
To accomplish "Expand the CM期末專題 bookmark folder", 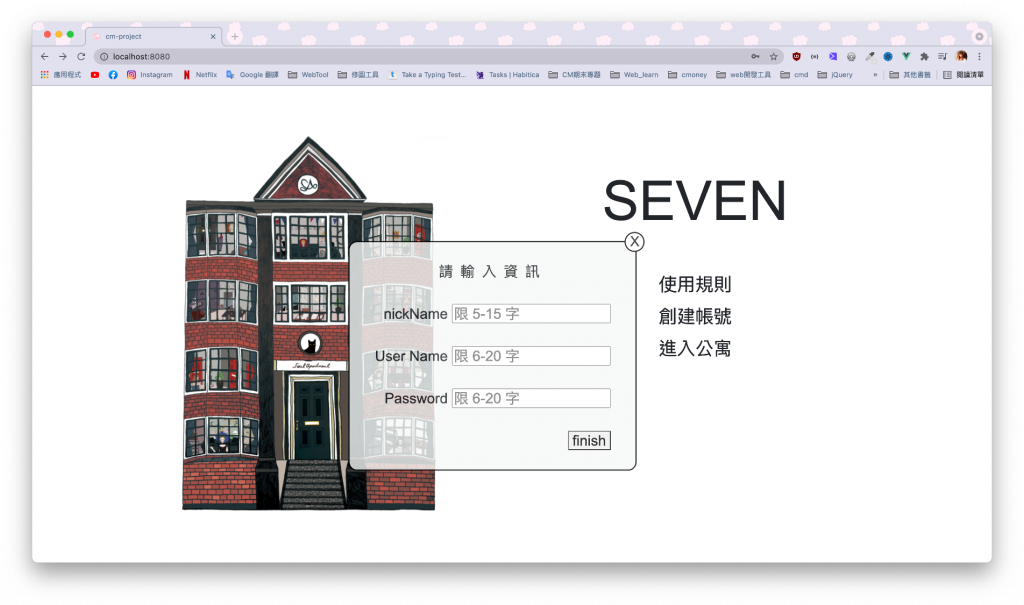I will (574, 75).
